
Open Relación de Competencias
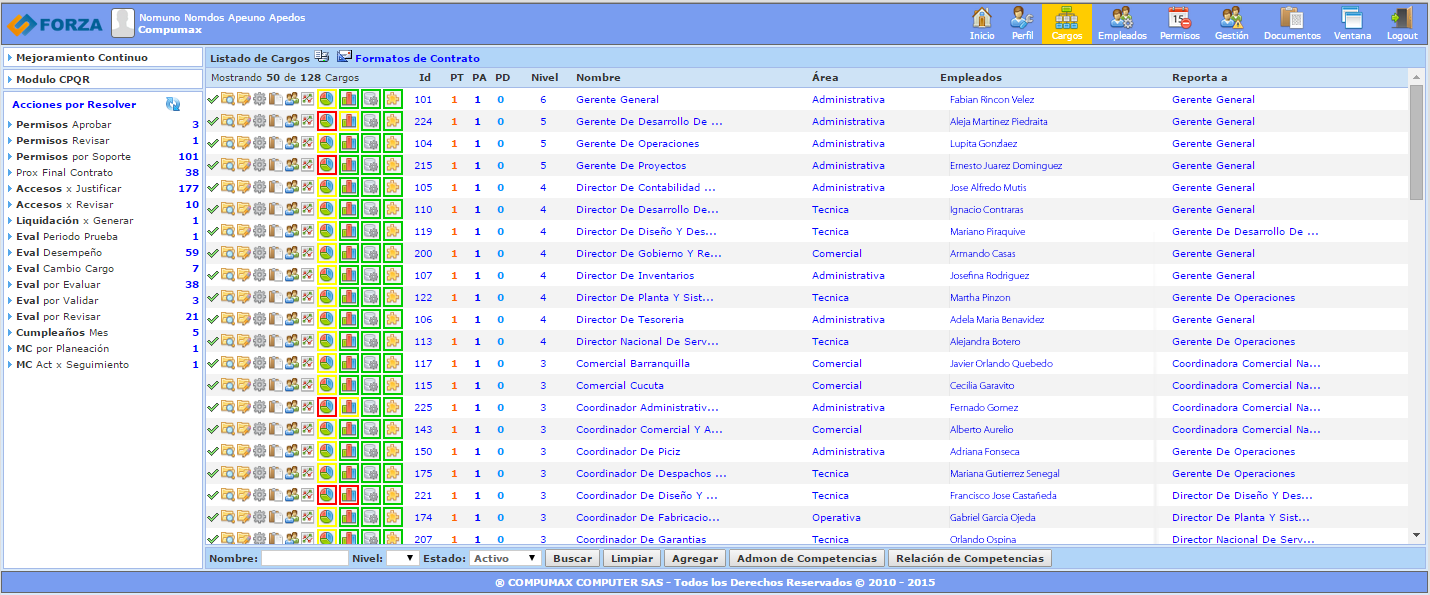[970, 559]
